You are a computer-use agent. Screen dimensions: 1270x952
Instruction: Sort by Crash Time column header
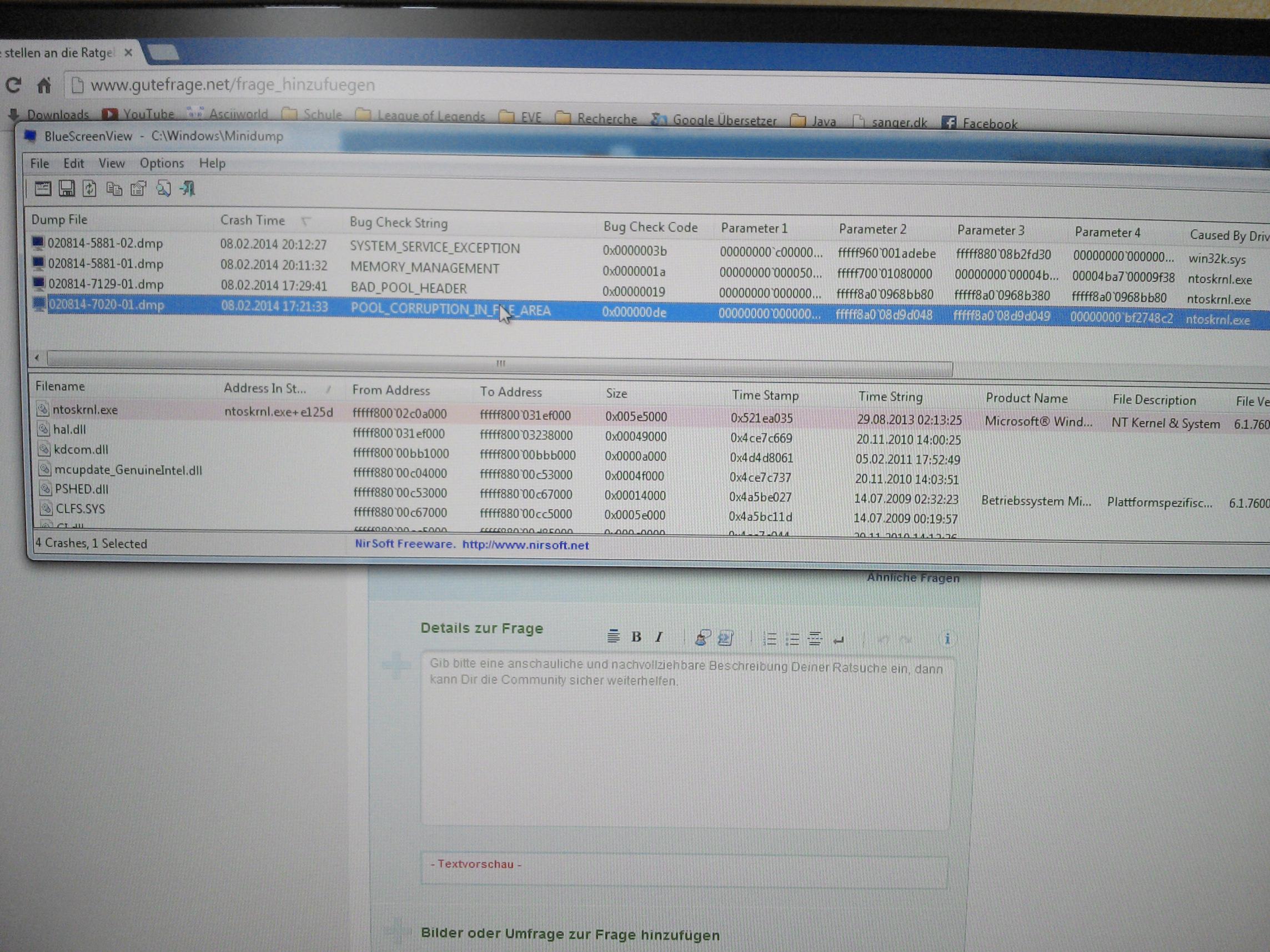pos(253,220)
